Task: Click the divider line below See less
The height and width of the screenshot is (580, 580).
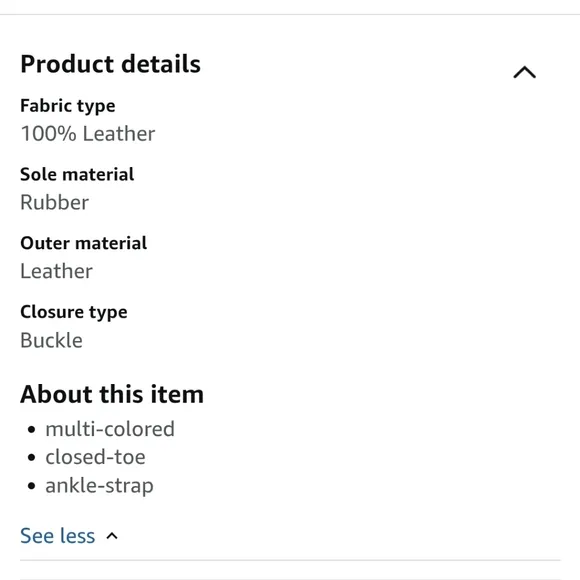Action: pyautogui.click(x=290, y=560)
